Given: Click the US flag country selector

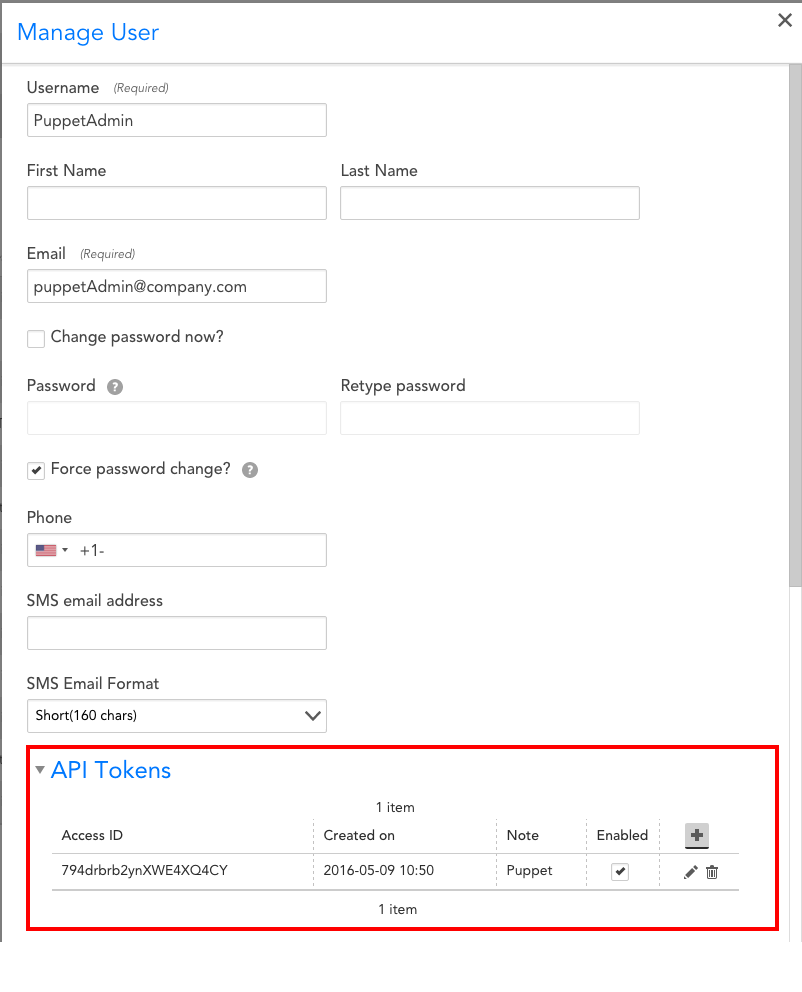Looking at the screenshot, I should tap(51, 550).
